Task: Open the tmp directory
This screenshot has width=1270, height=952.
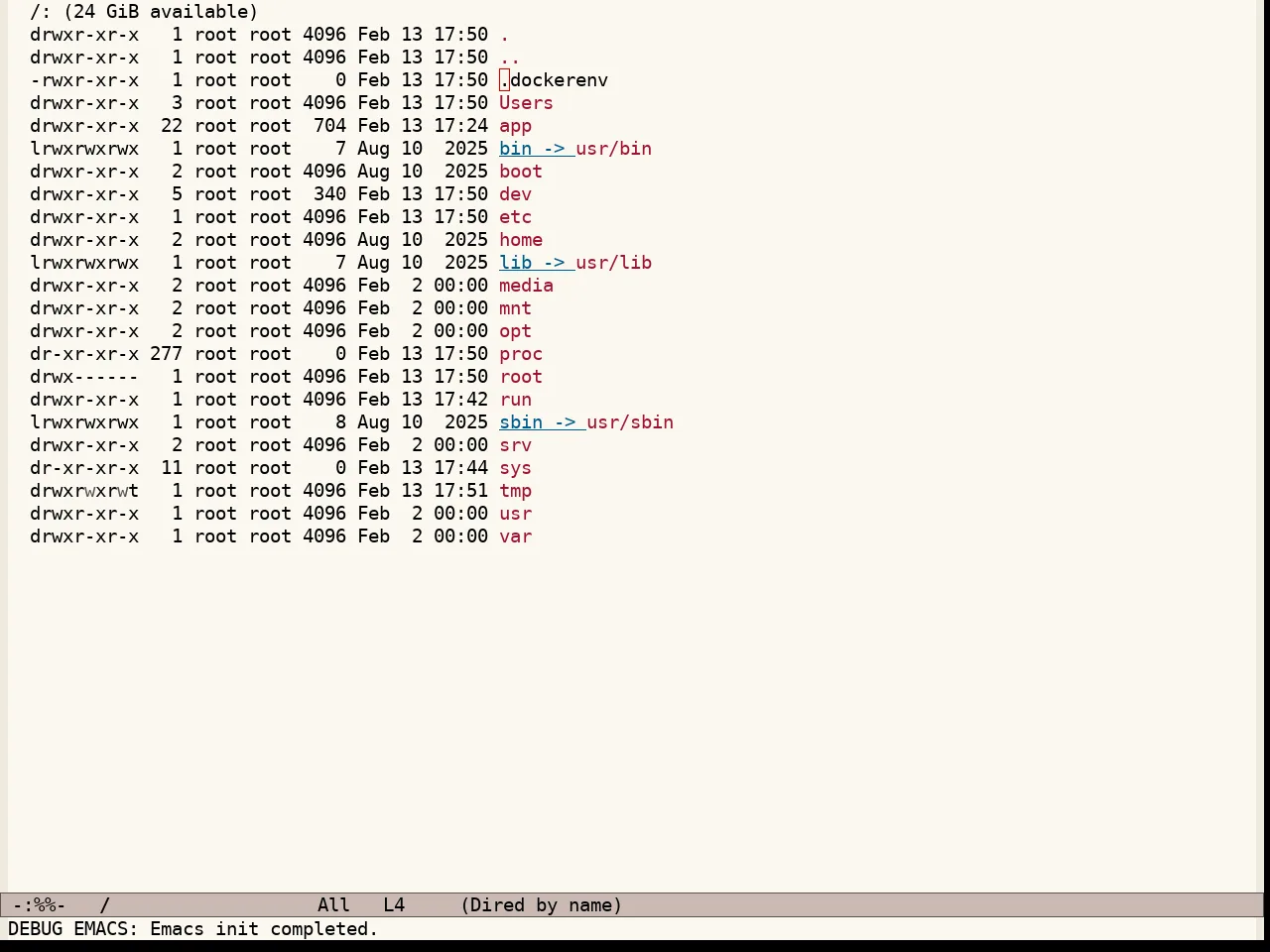Action: pos(515,491)
